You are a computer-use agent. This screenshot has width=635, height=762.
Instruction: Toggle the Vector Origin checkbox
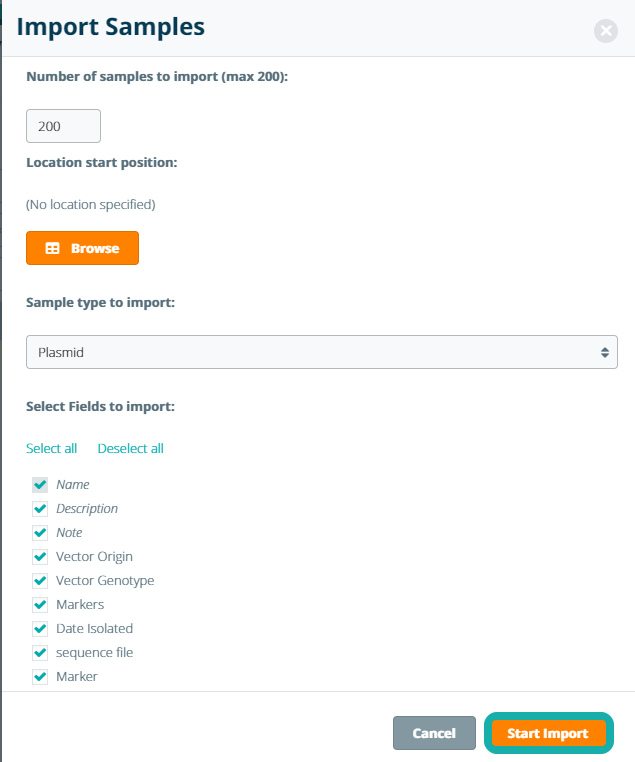pyautogui.click(x=40, y=557)
